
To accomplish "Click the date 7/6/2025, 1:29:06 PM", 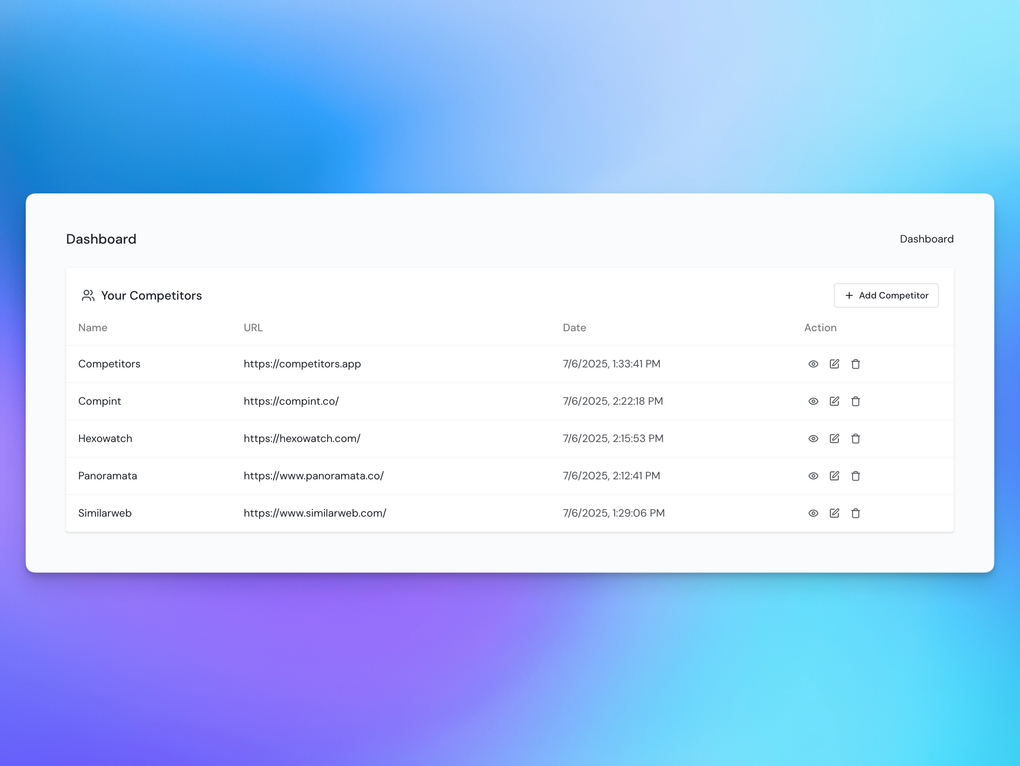I will (613, 513).
